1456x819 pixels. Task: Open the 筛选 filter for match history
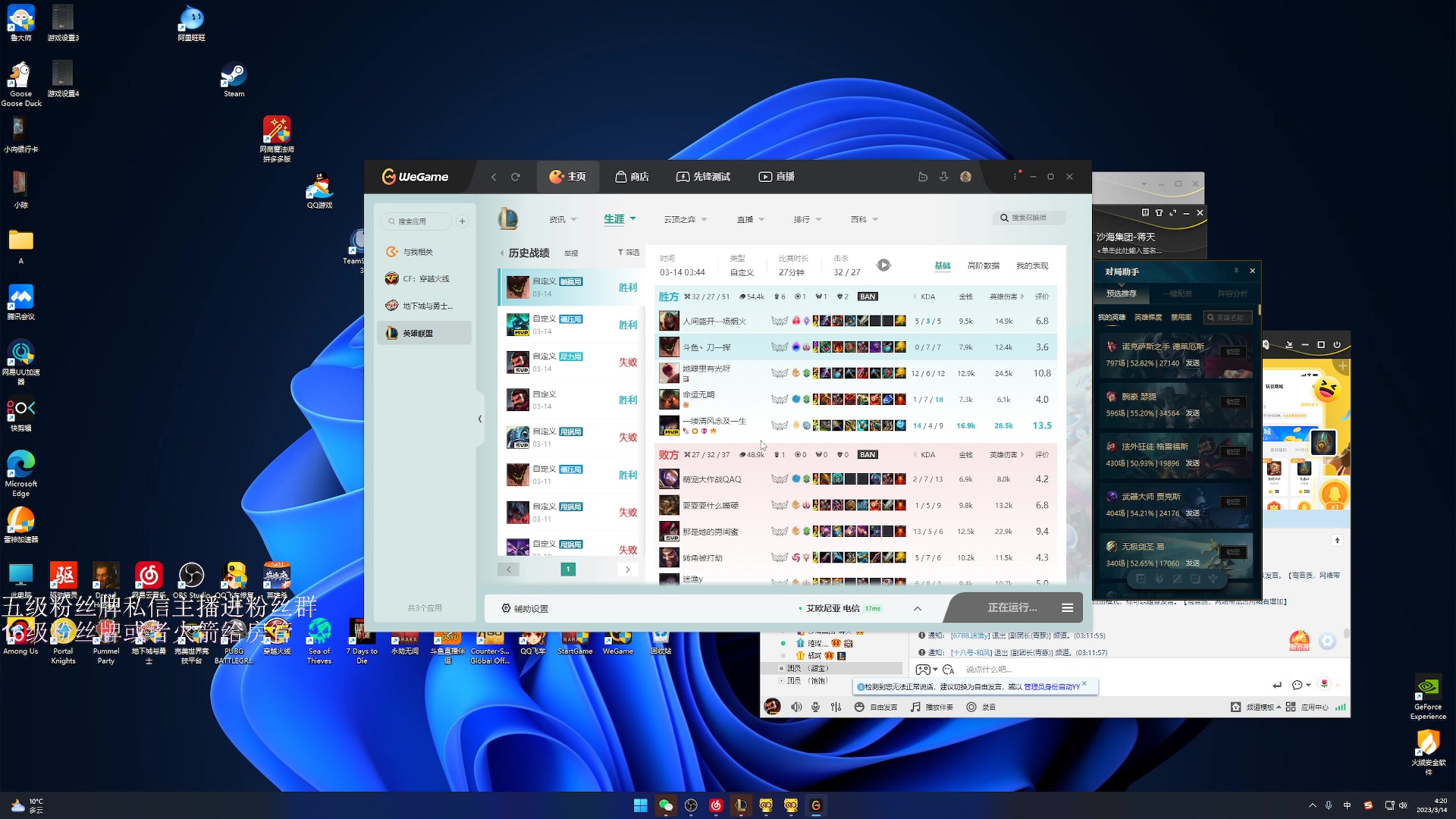pos(628,253)
